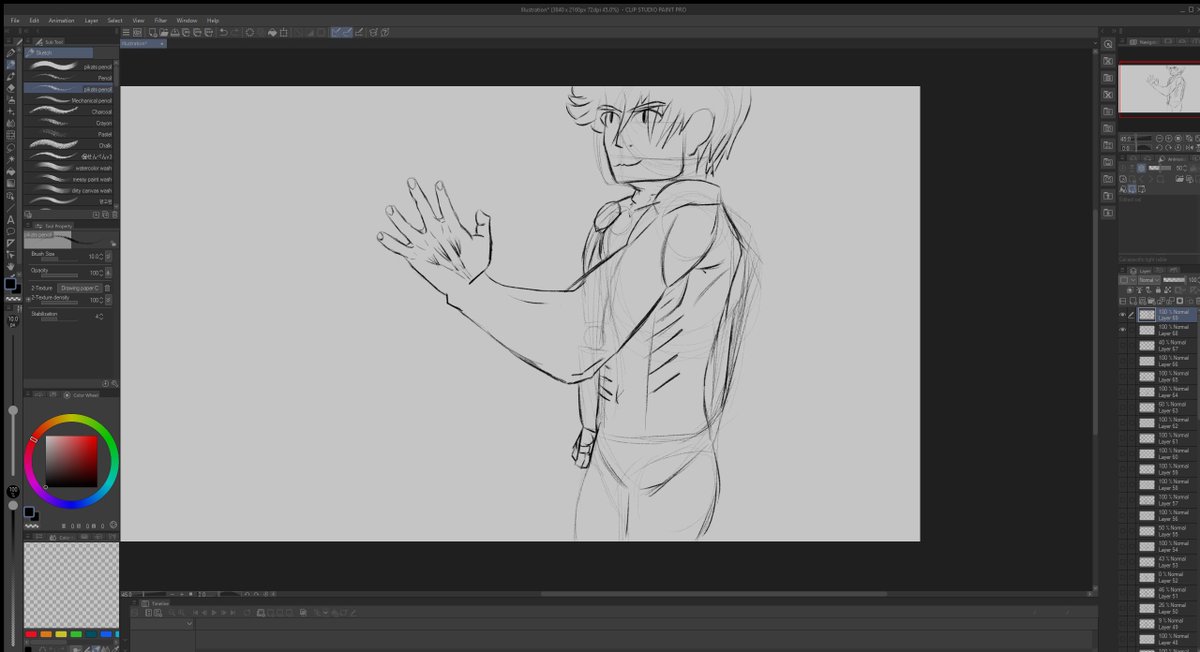Select the Hand move tool

tap(10, 267)
